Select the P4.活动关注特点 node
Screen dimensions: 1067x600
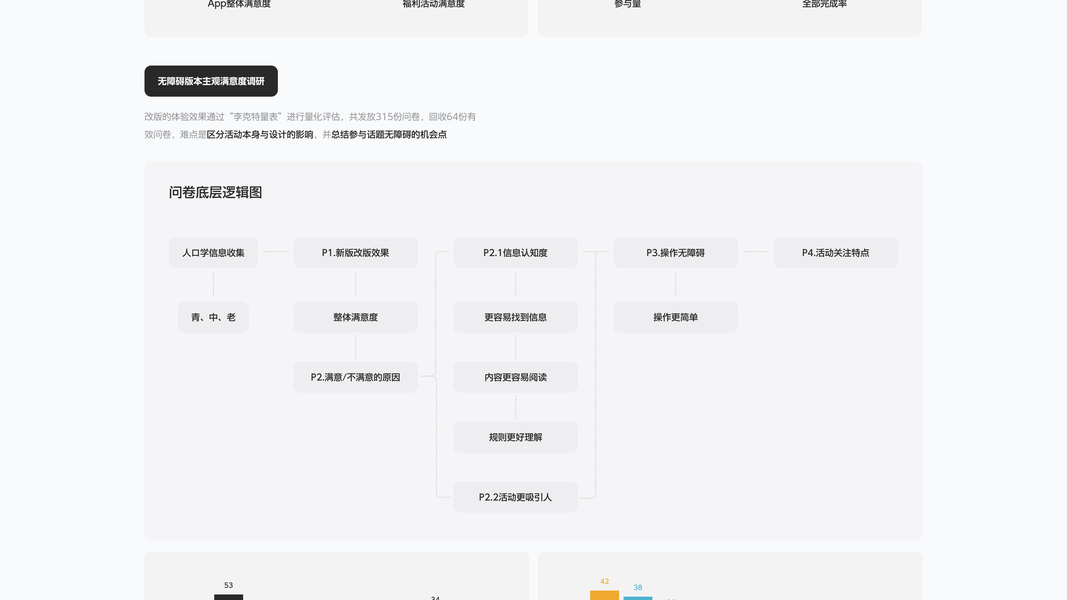pos(836,252)
